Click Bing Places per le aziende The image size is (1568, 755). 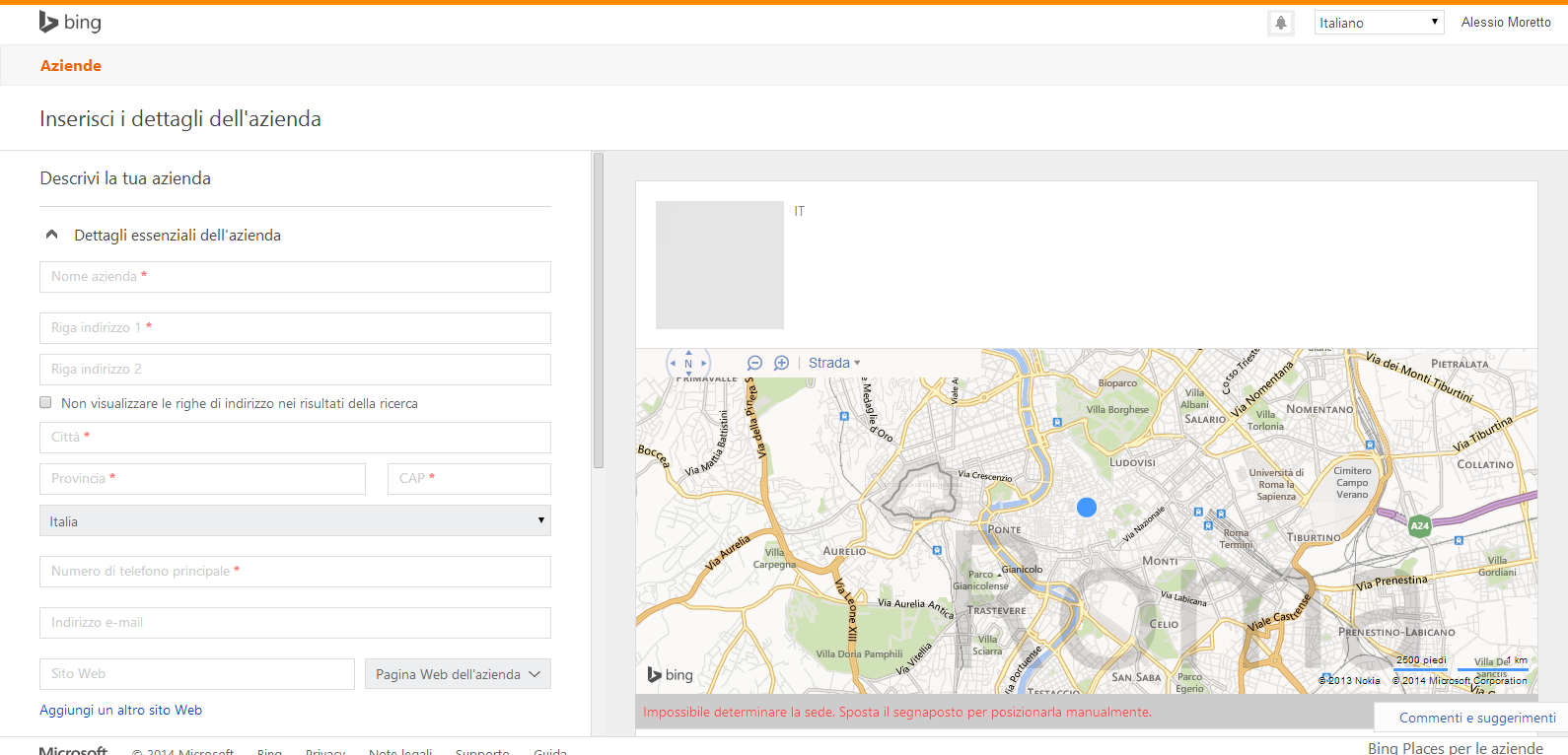[1456, 748]
